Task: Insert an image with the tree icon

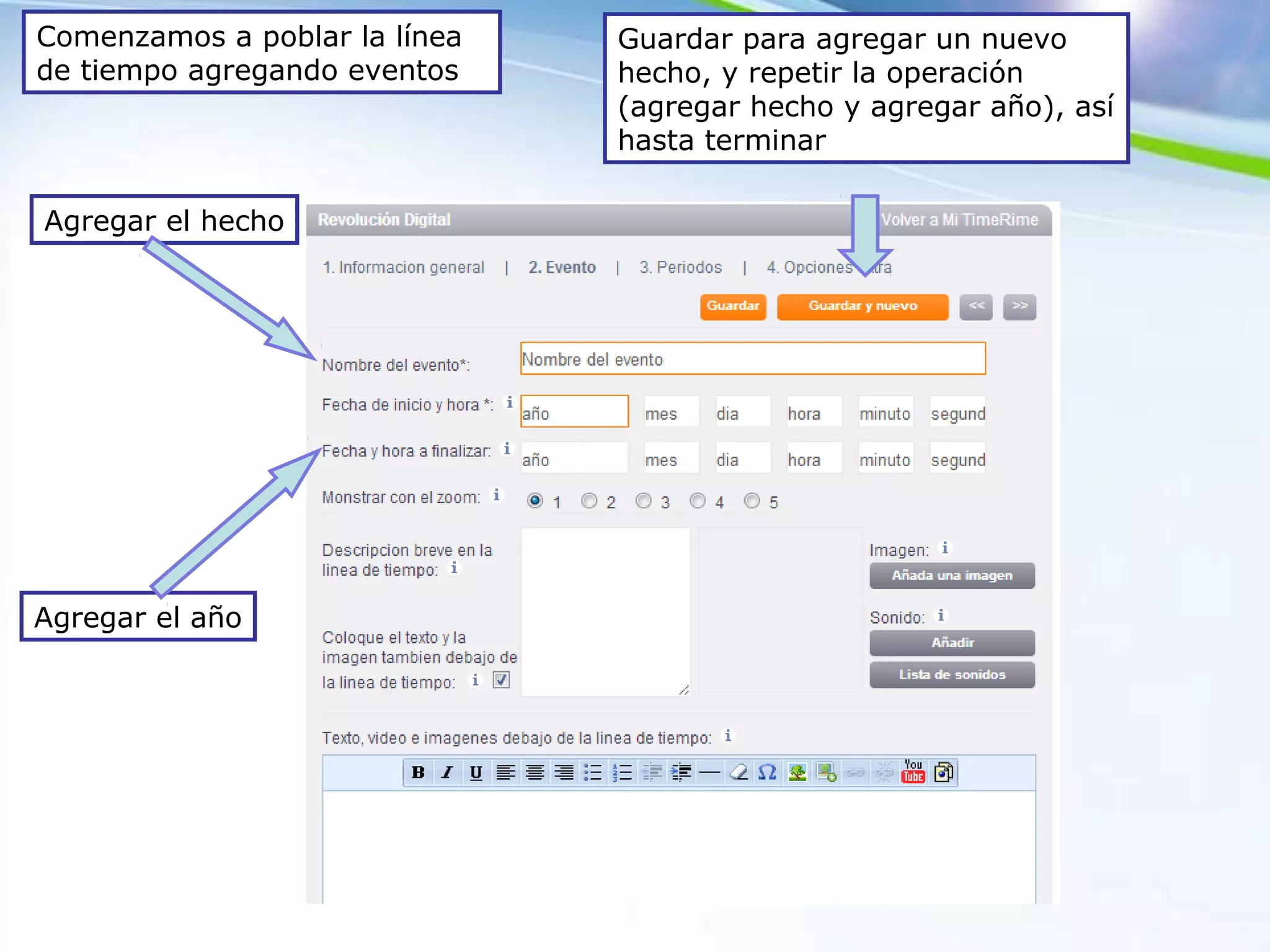Action: [797, 772]
